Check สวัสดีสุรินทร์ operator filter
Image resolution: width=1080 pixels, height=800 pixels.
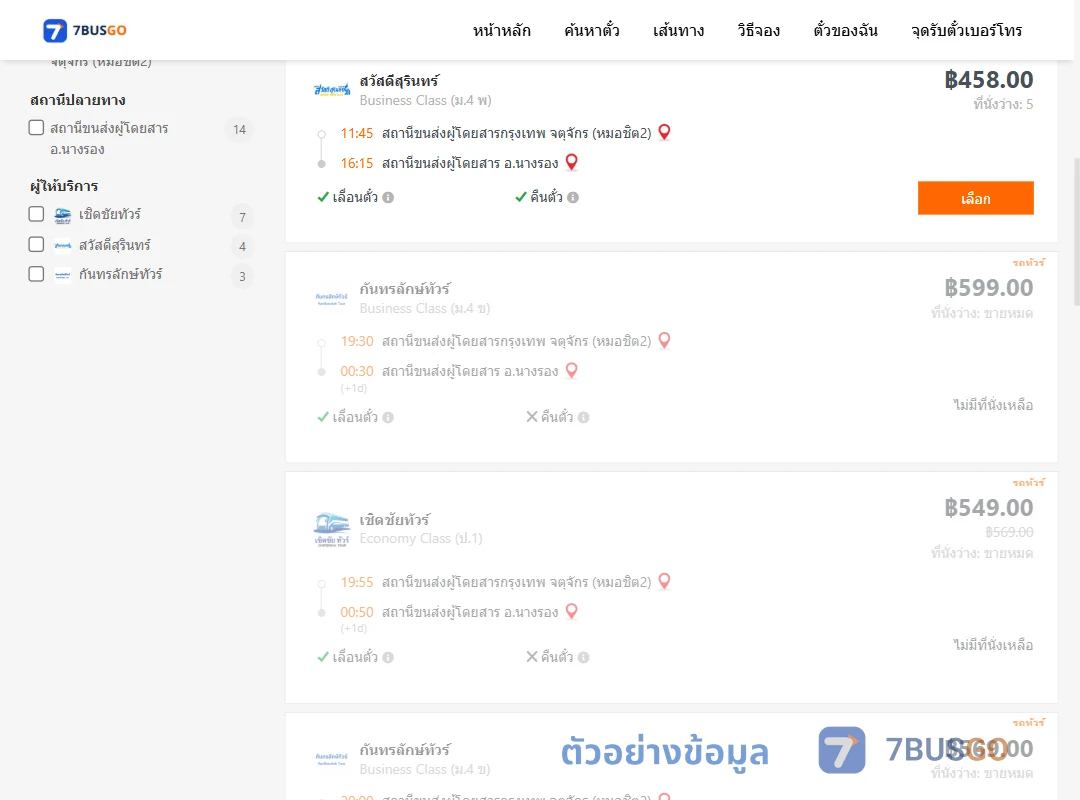pyautogui.click(x=37, y=244)
